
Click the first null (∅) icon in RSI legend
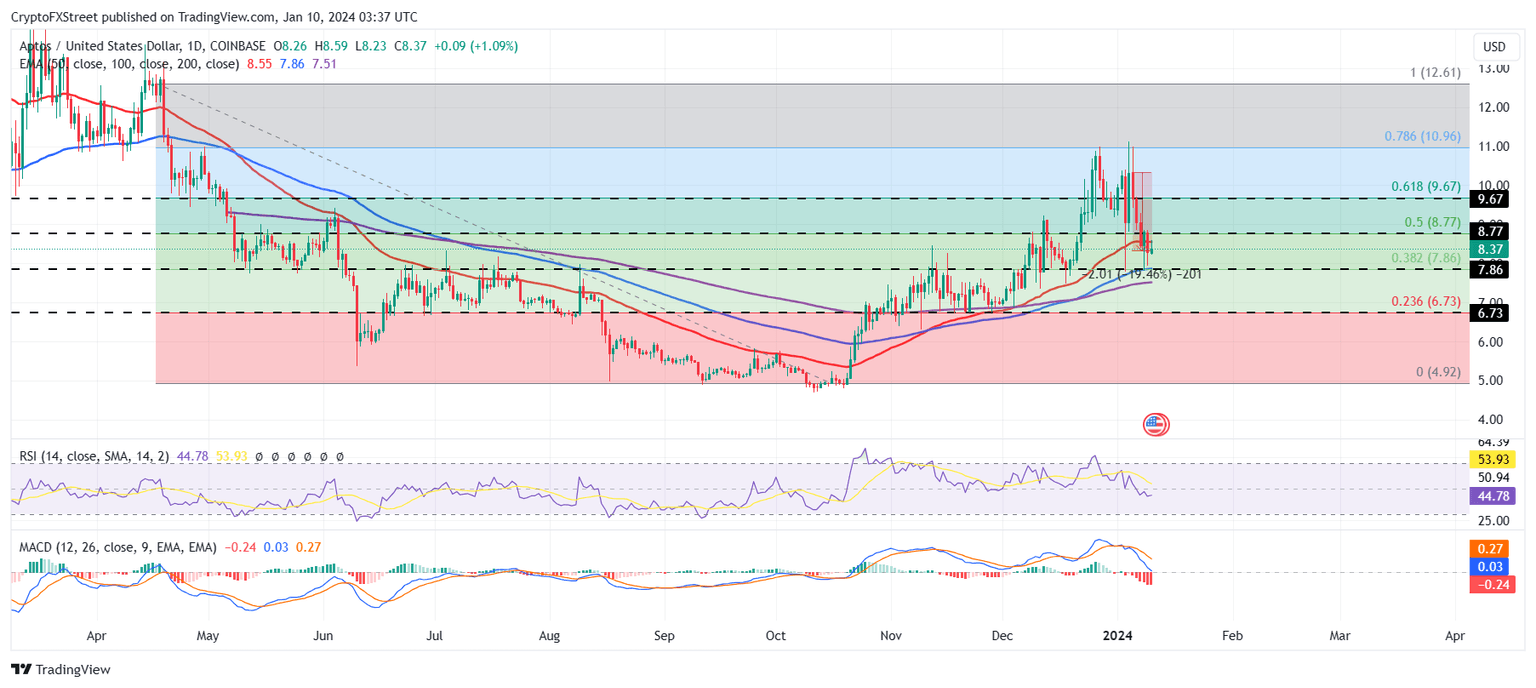(x=258, y=458)
